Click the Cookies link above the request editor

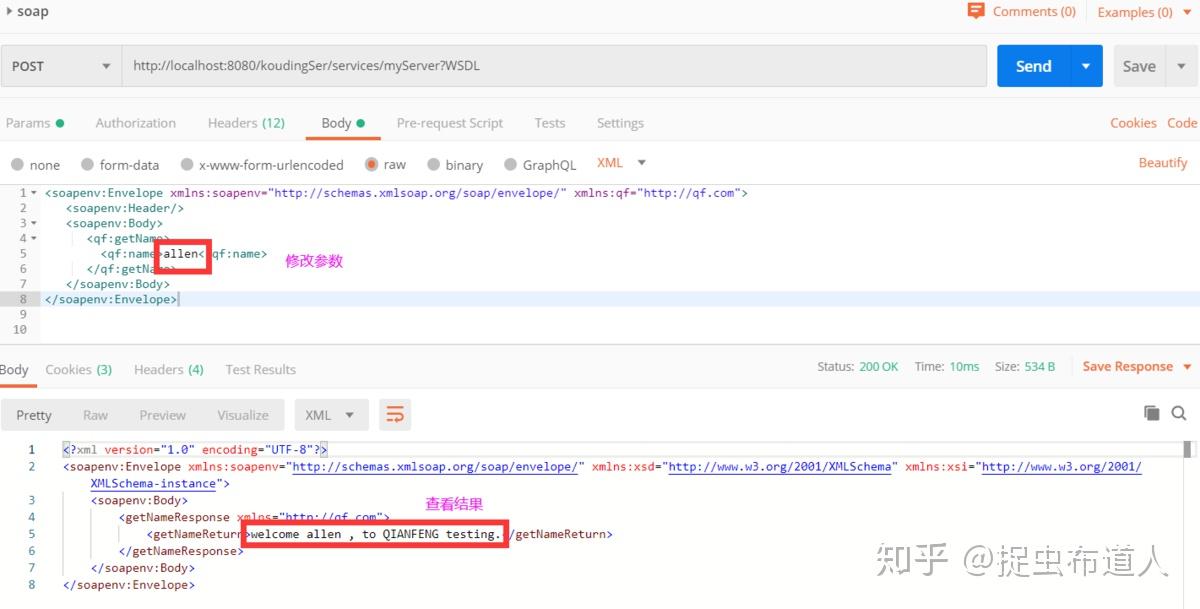click(x=1133, y=122)
